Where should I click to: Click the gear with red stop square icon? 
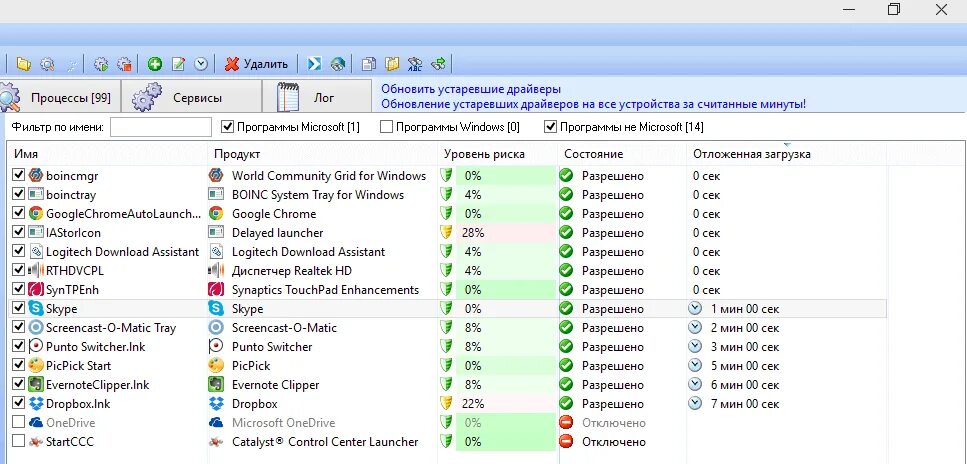[x=125, y=64]
